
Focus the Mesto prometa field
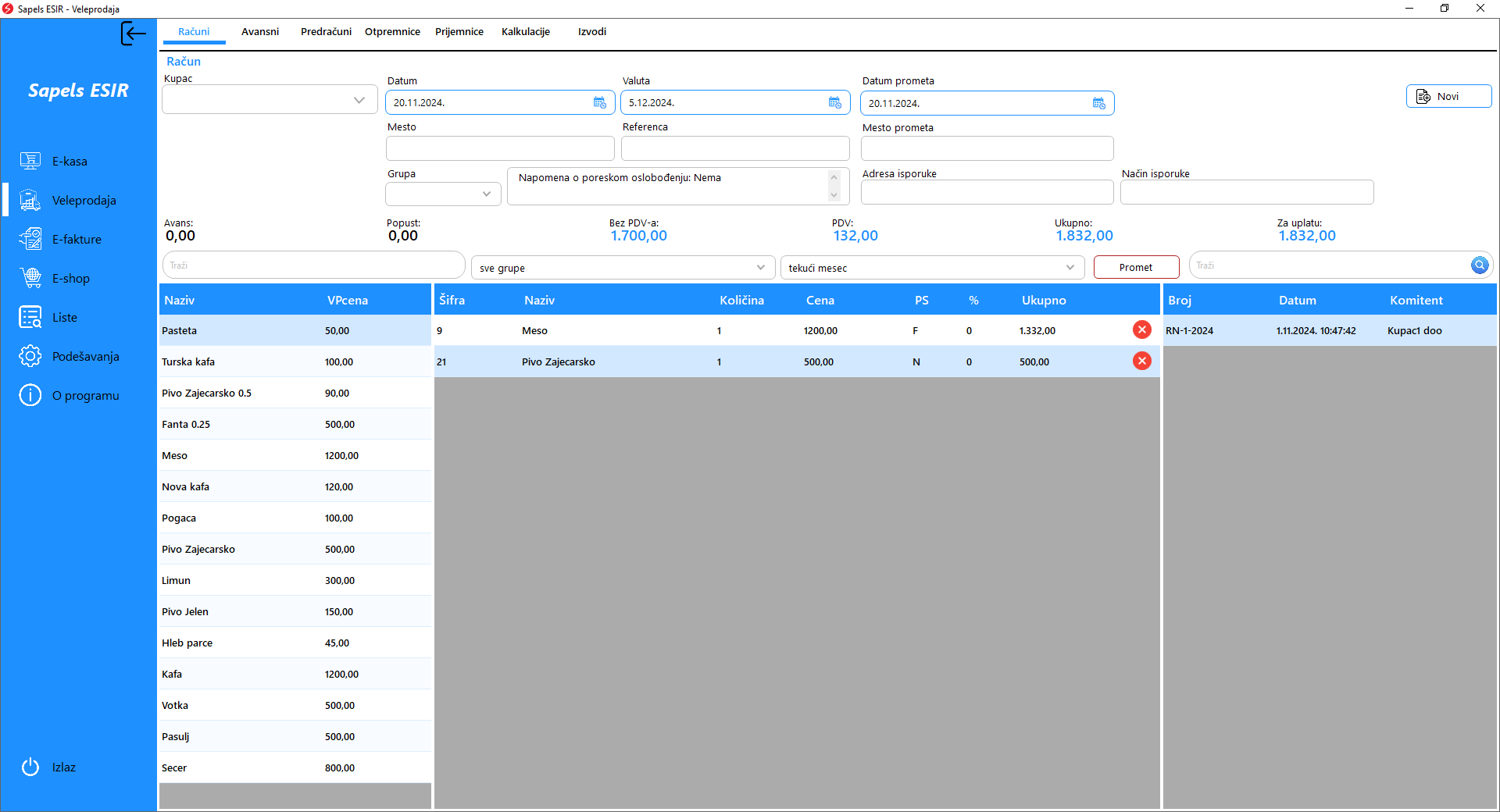tap(987, 148)
